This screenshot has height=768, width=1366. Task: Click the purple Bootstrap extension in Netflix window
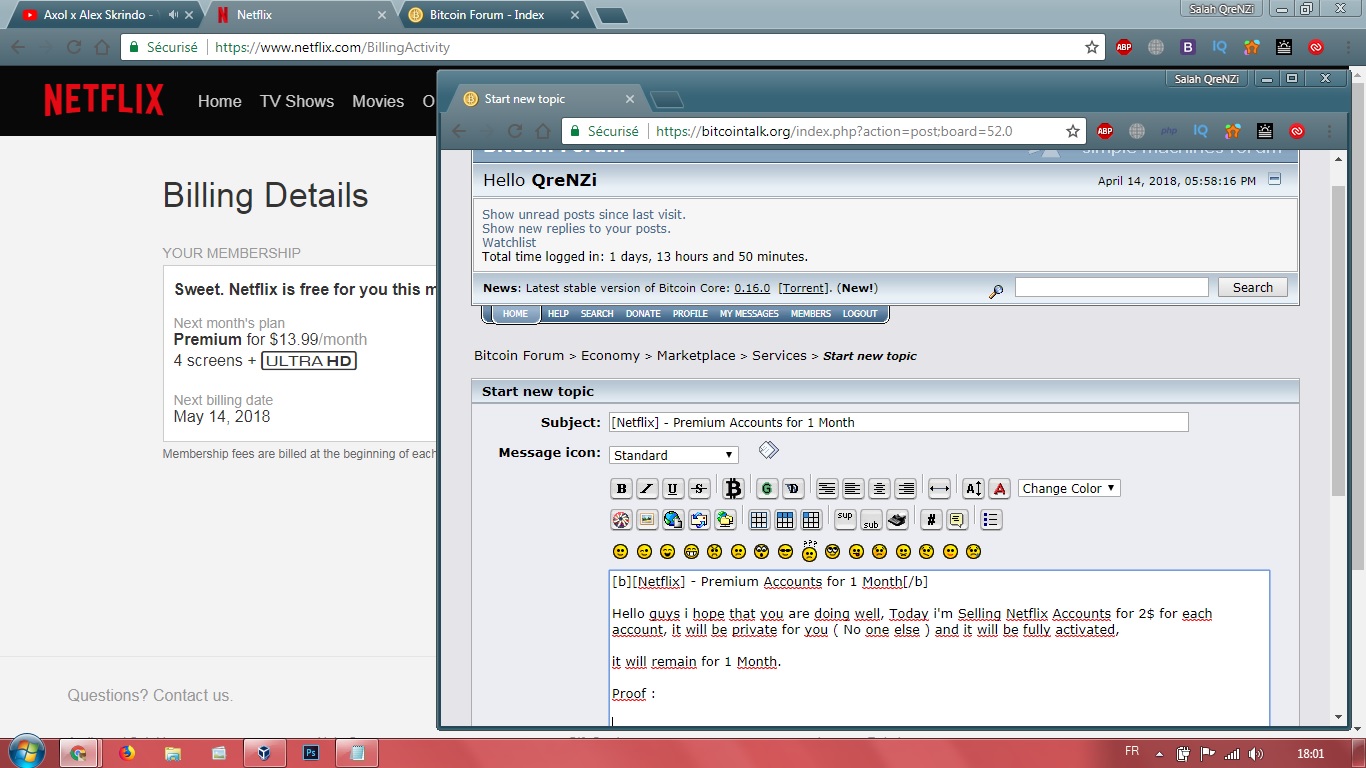click(x=1188, y=47)
